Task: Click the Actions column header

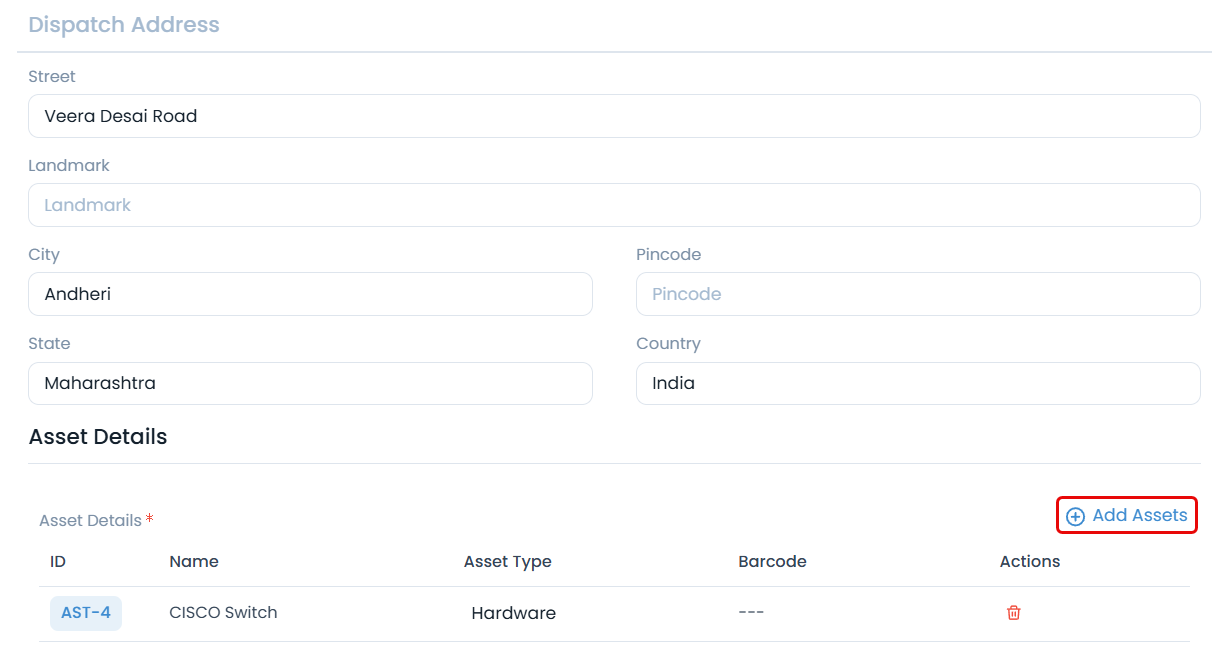Action: [1029, 561]
